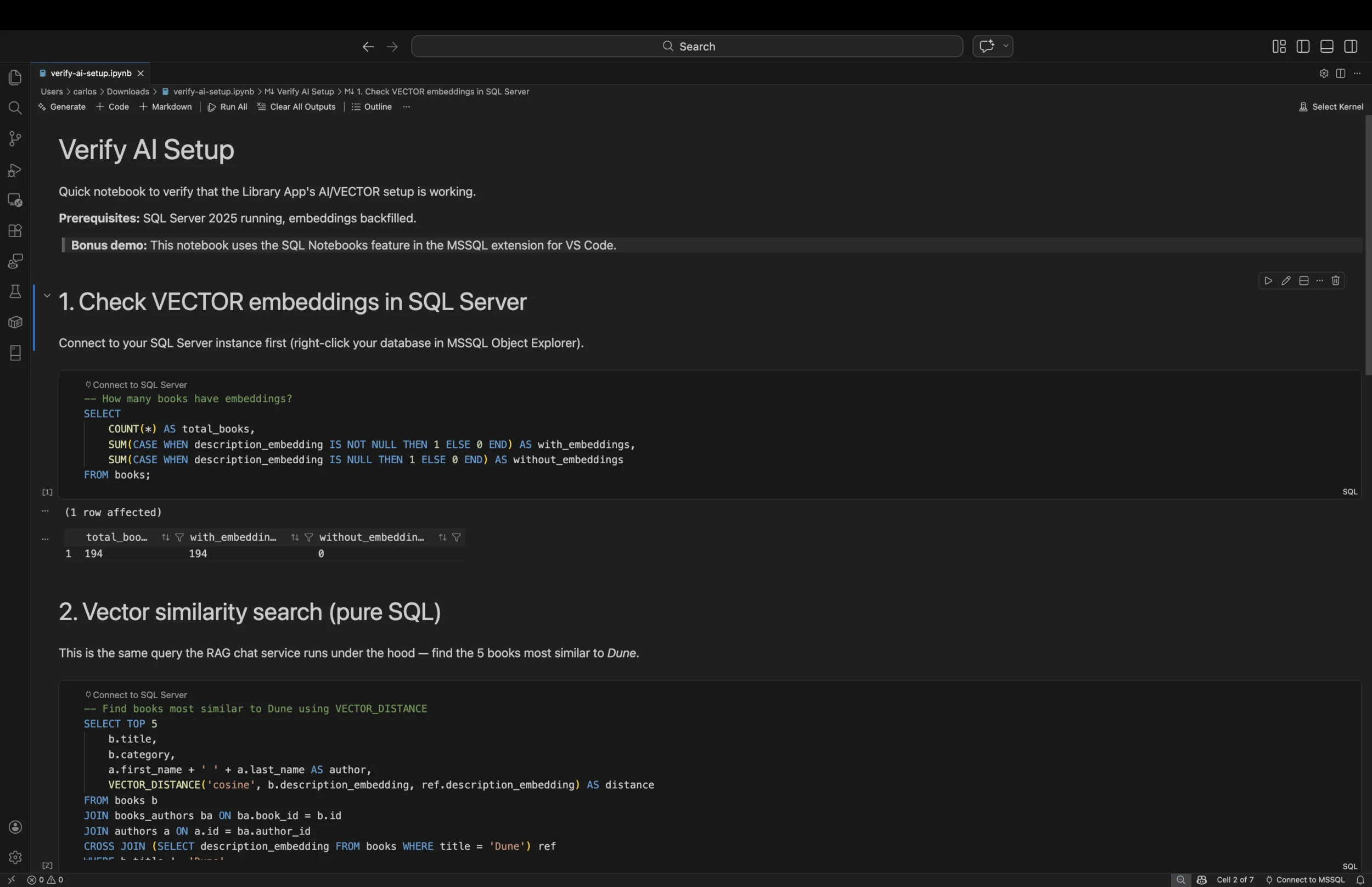Open the Extensions view
The height and width of the screenshot is (887, 1372).
click(15, 231)
